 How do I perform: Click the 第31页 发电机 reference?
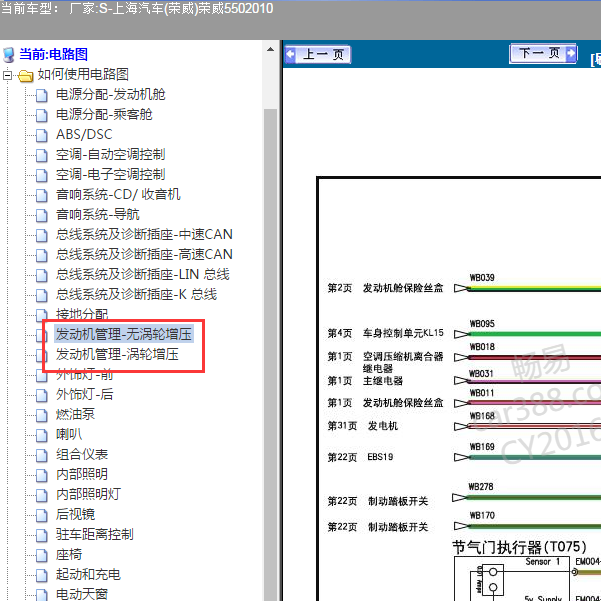(363, 425)
